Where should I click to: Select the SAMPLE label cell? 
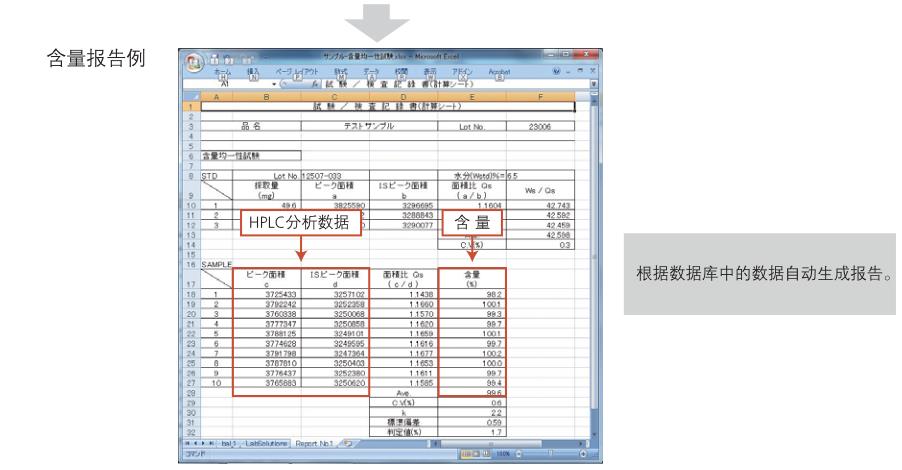click(216, 265)
